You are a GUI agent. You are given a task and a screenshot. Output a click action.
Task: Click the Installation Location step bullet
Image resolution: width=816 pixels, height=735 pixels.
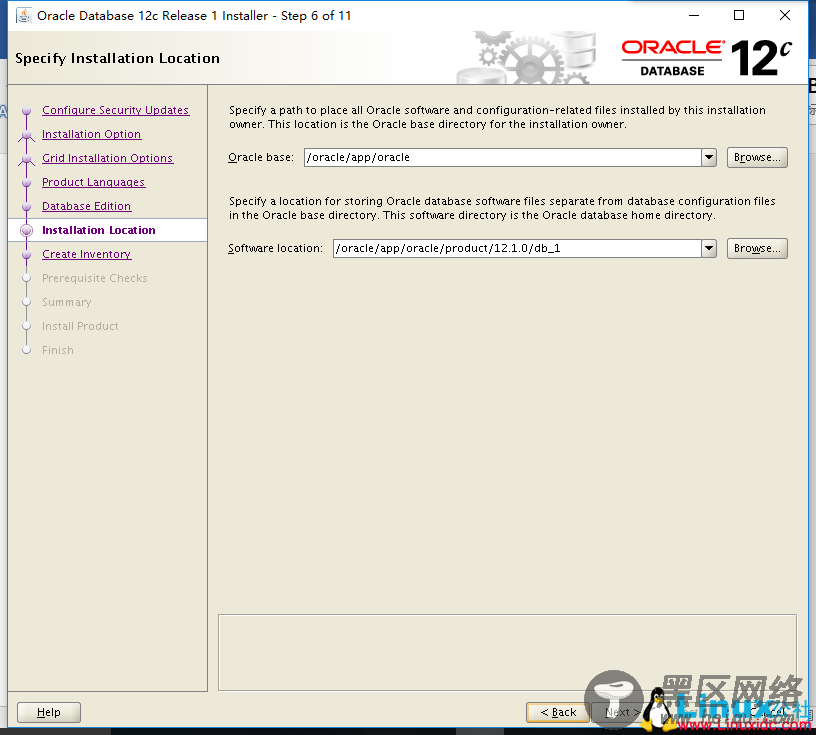27,231
